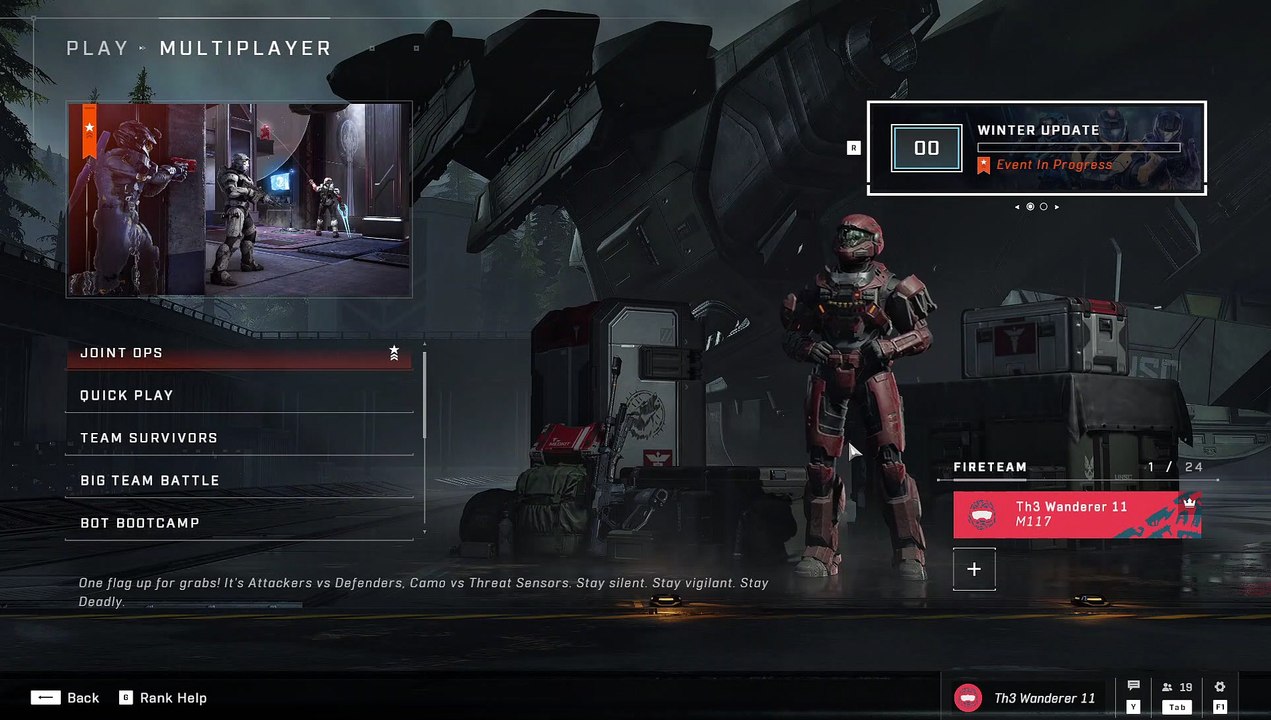Click the 00 event level badge

point(927,148)
